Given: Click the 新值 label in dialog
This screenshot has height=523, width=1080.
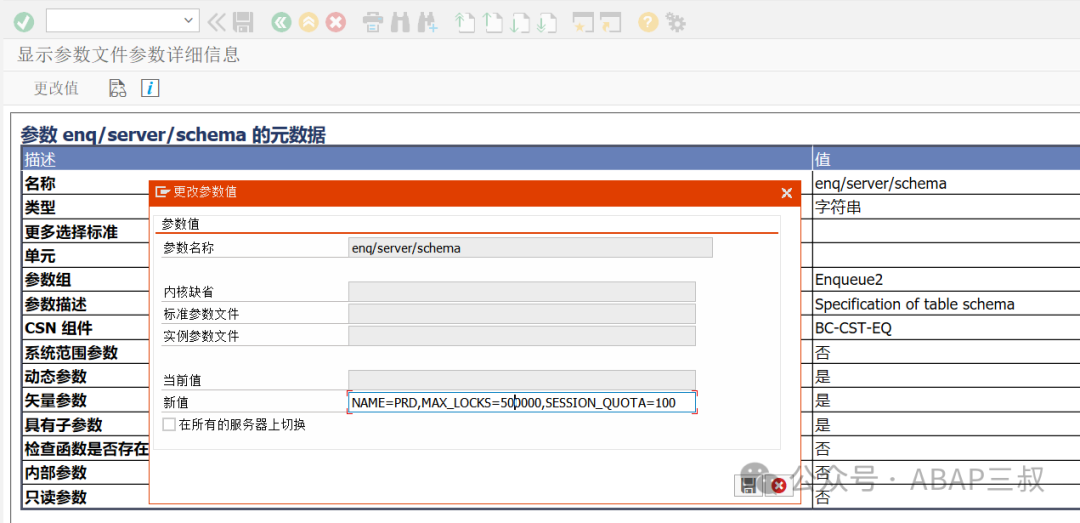Looking at the screenshot, I should [x=176, y=403].
